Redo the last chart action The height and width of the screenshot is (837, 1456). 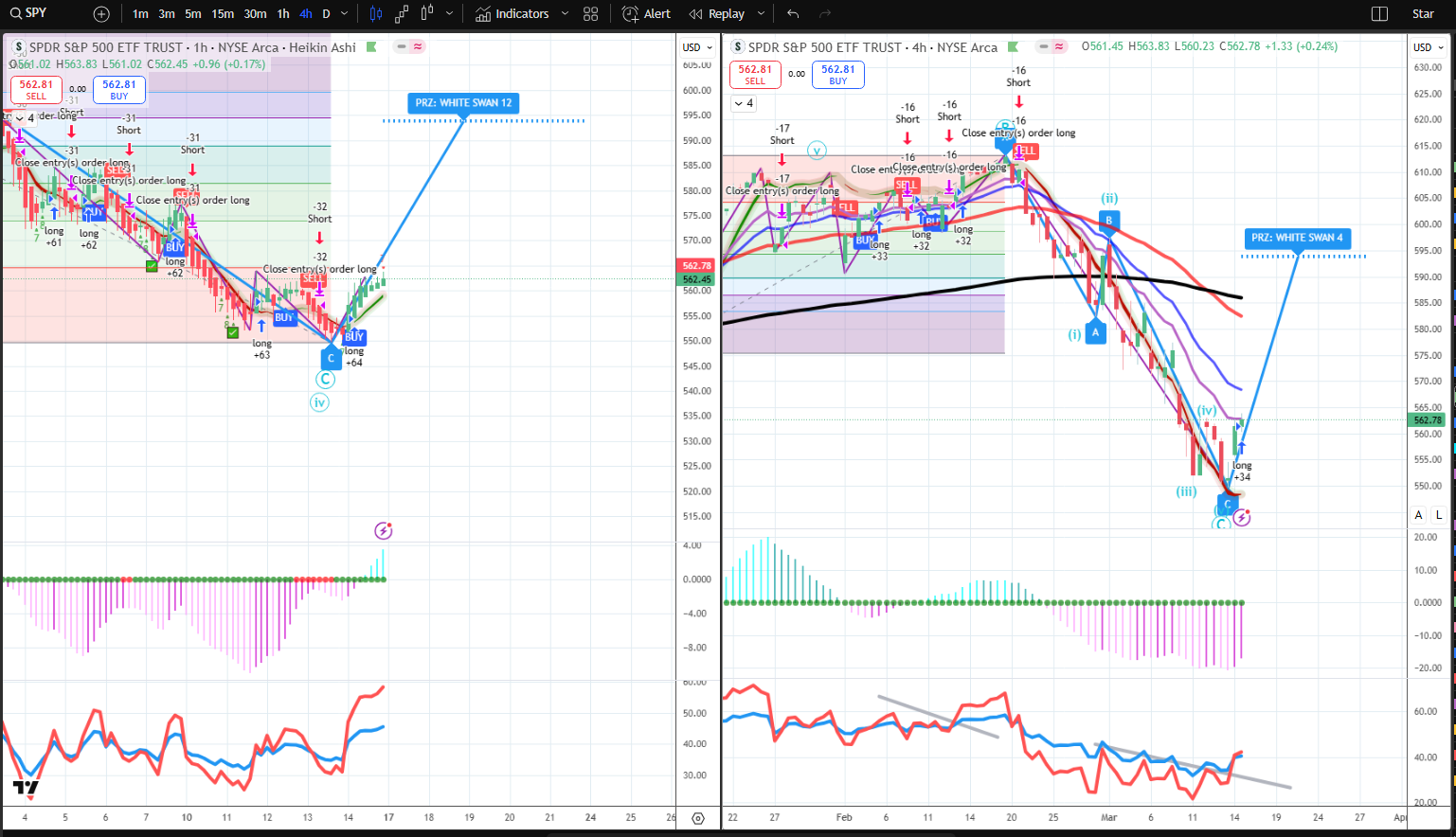(825, 14)
